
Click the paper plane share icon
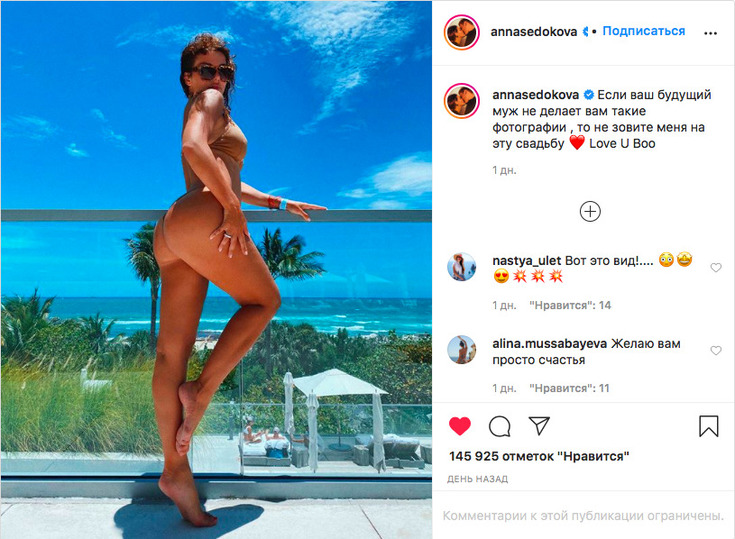[539, 425]
